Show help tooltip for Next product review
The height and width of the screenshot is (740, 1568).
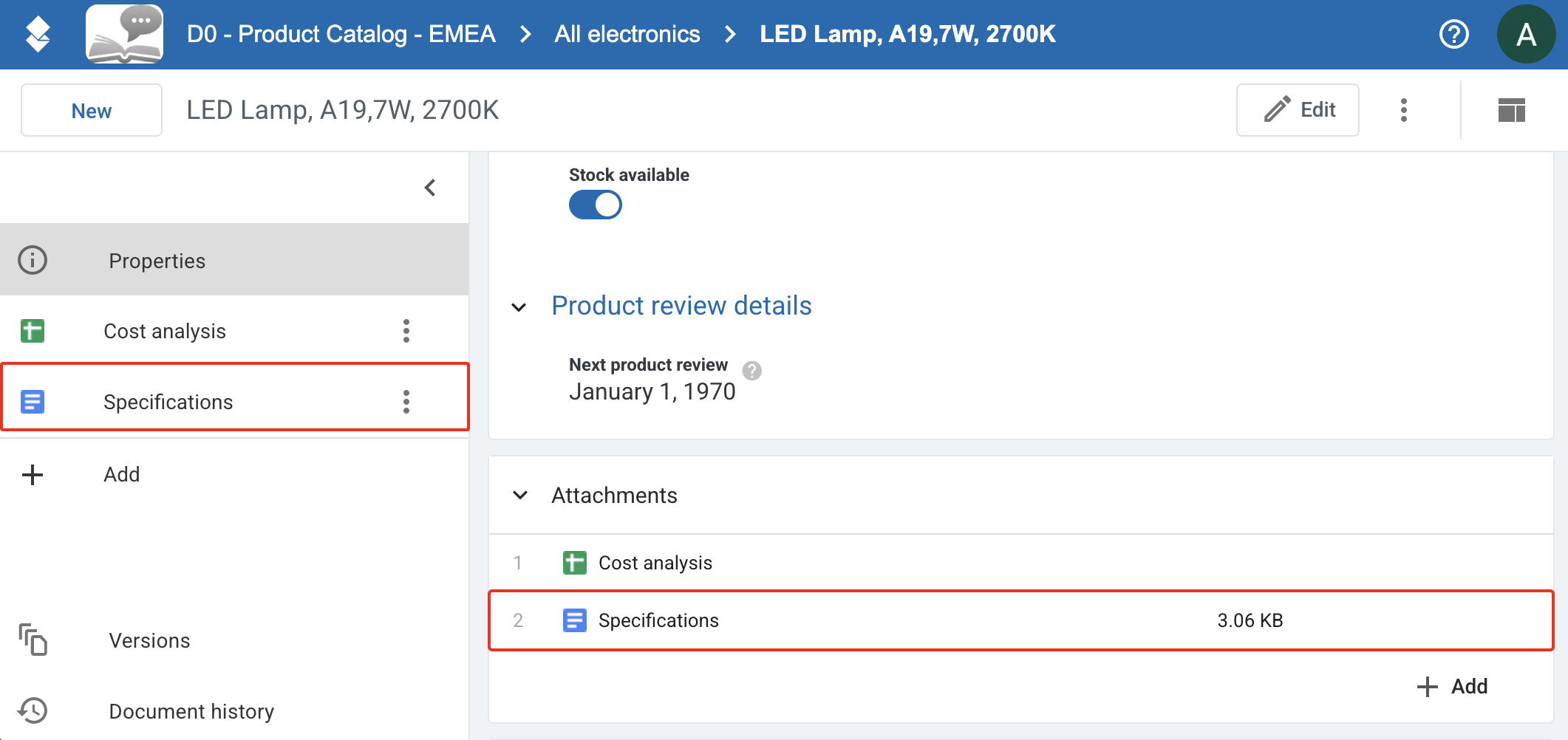752,370
